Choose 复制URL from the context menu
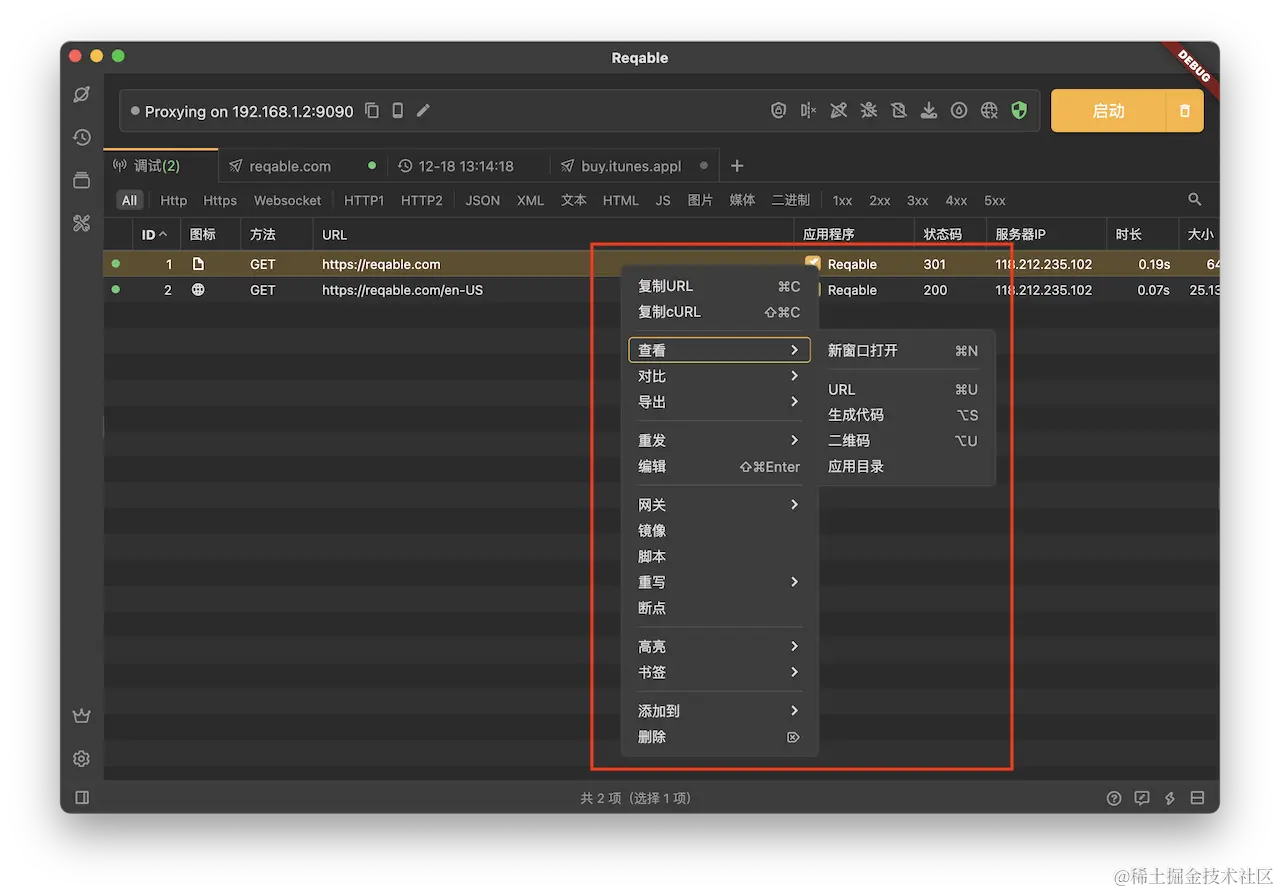The image size is (1280, 893). pyautogui.click(x=719, y=286)
